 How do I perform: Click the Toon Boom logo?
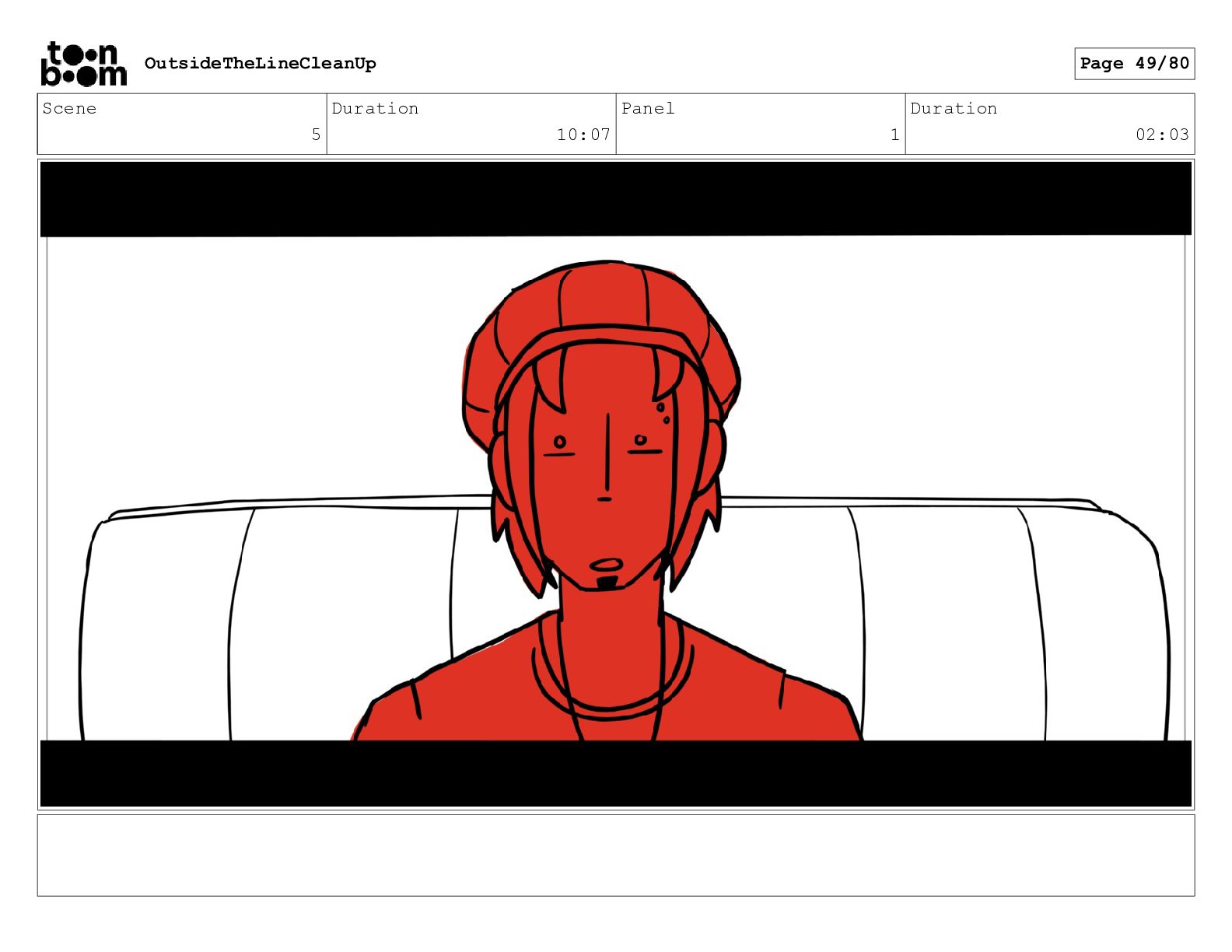pyautogui.click(x=83, y=63)
